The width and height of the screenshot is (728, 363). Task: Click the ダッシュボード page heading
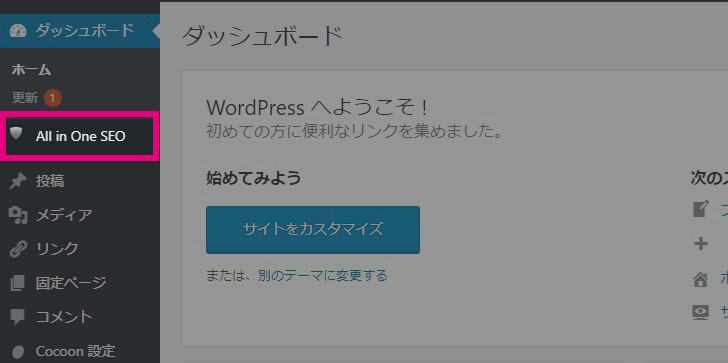pos(262,37)
